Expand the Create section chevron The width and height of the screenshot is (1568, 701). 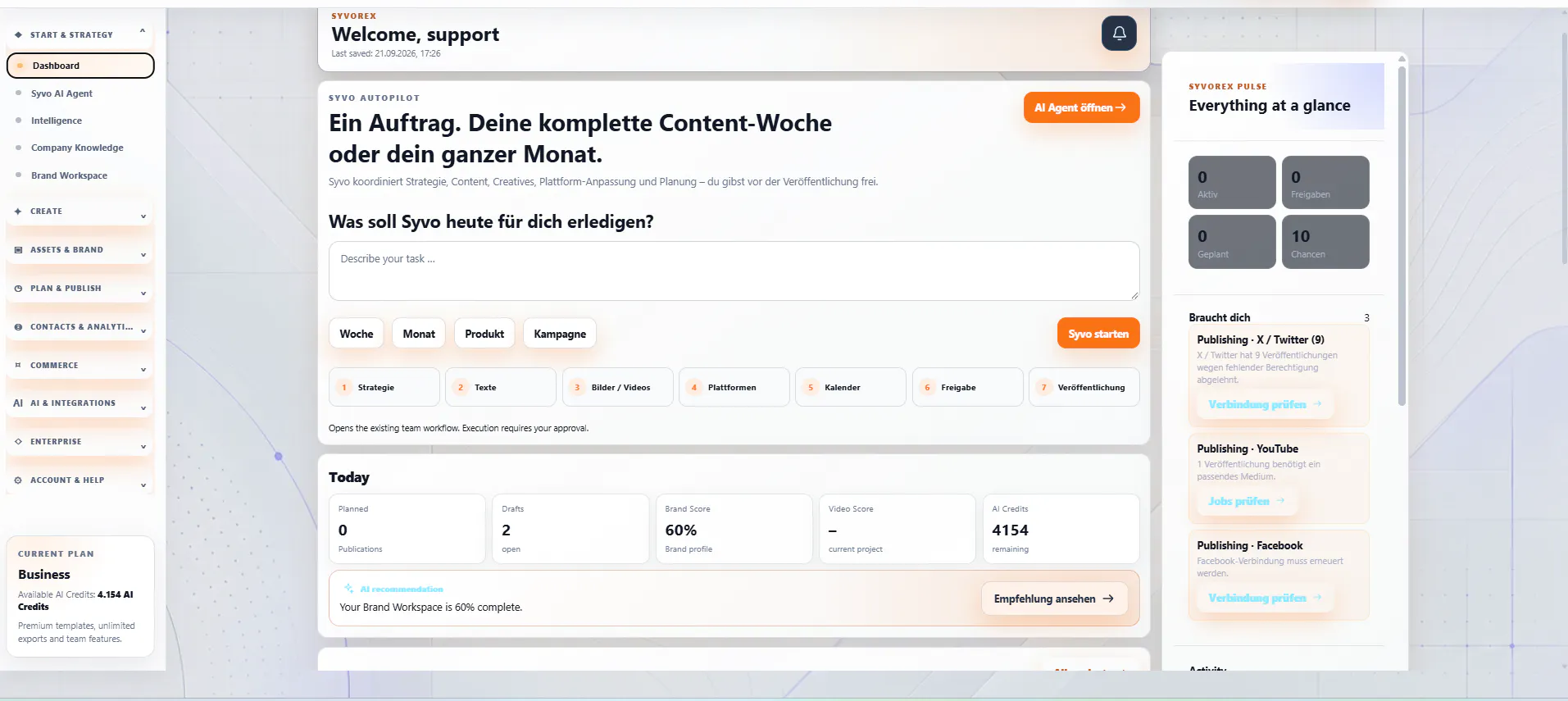pyautogui.click(x=143, y=216)
